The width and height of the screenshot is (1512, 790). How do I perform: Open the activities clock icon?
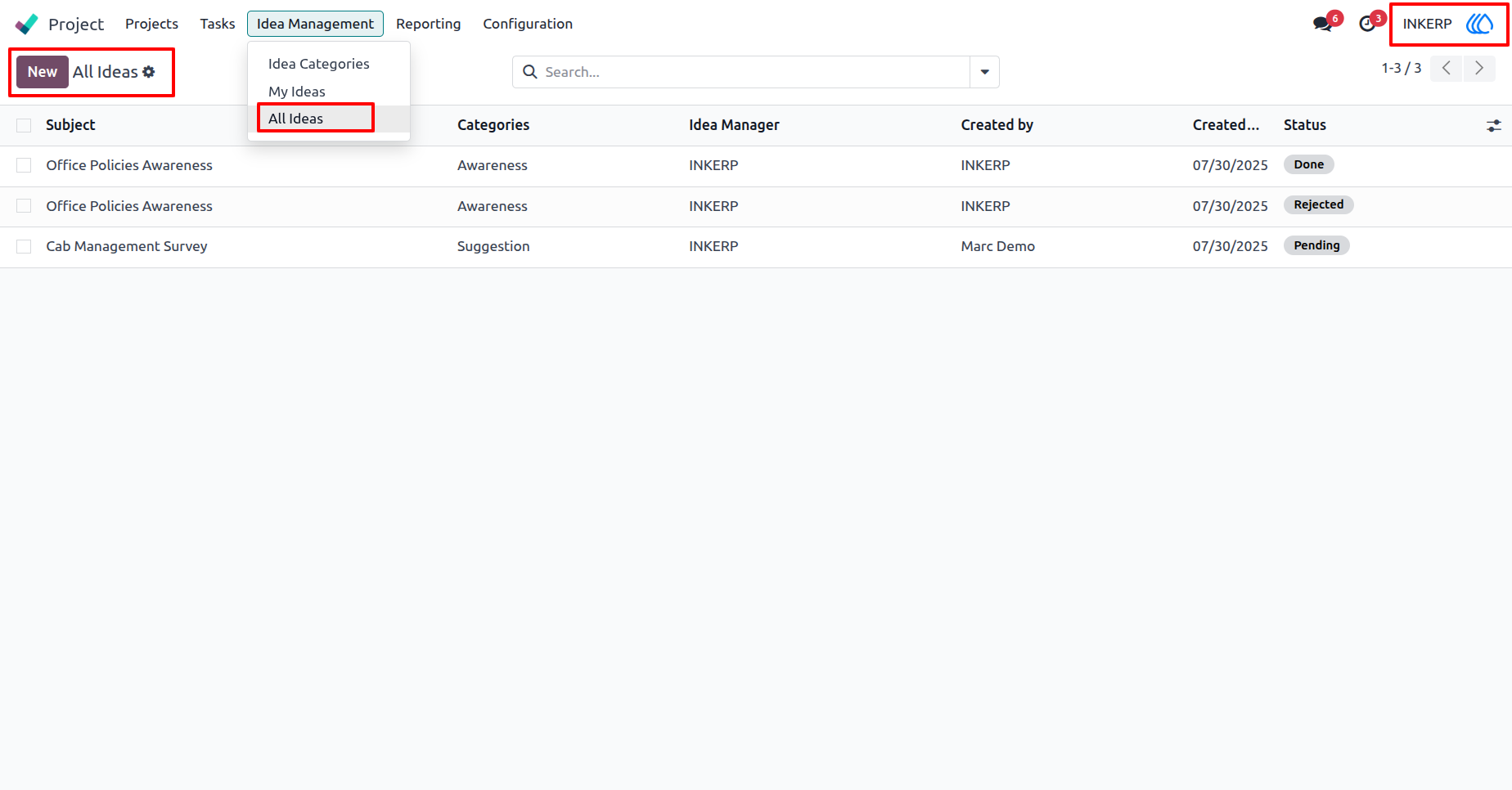point(1367,24)
